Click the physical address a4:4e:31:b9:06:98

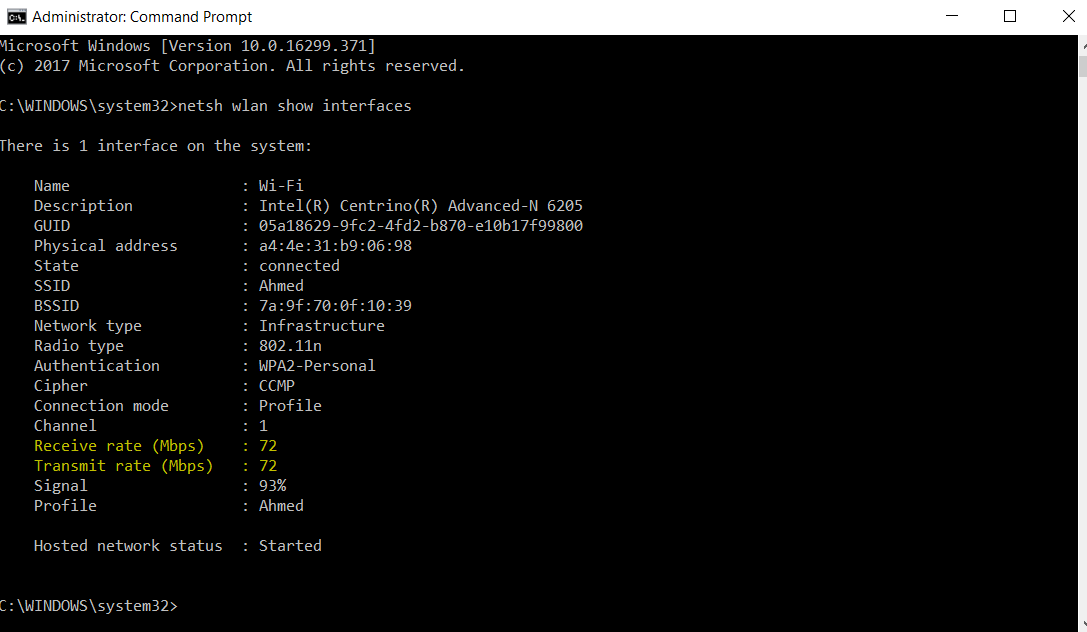click(x=335, y=246)
